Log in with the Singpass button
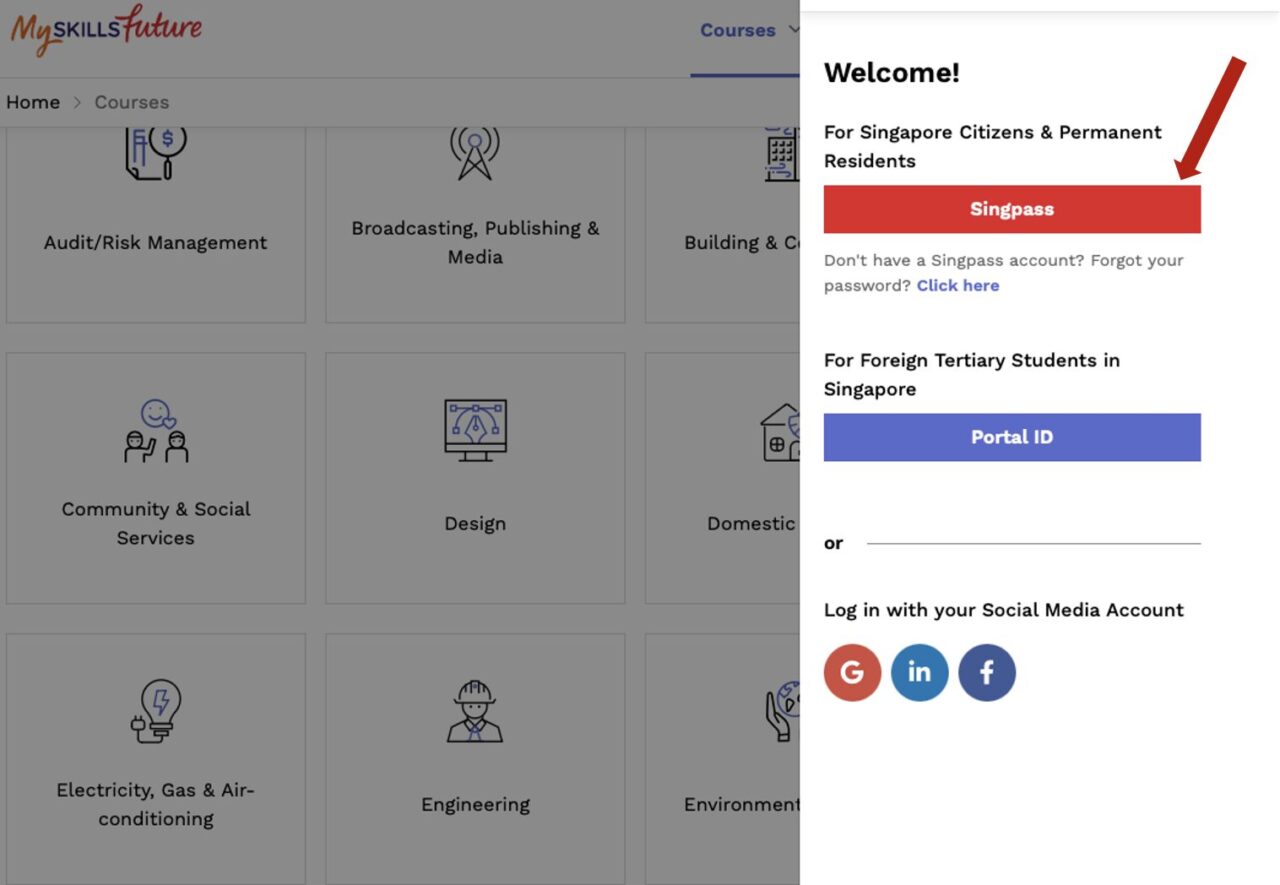 [1011, 209]
